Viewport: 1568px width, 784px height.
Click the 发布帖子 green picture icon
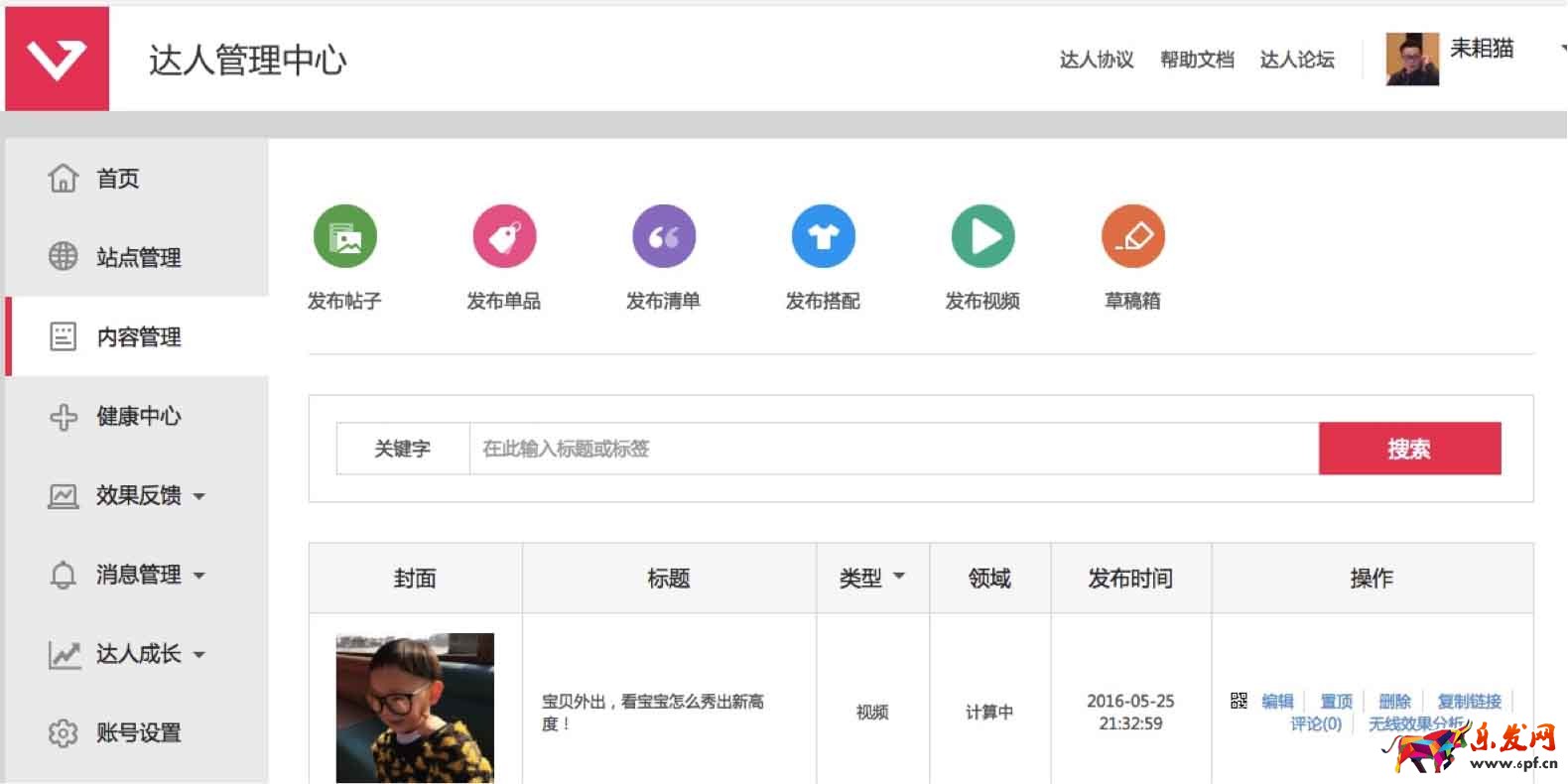click(x=344, y=236)
